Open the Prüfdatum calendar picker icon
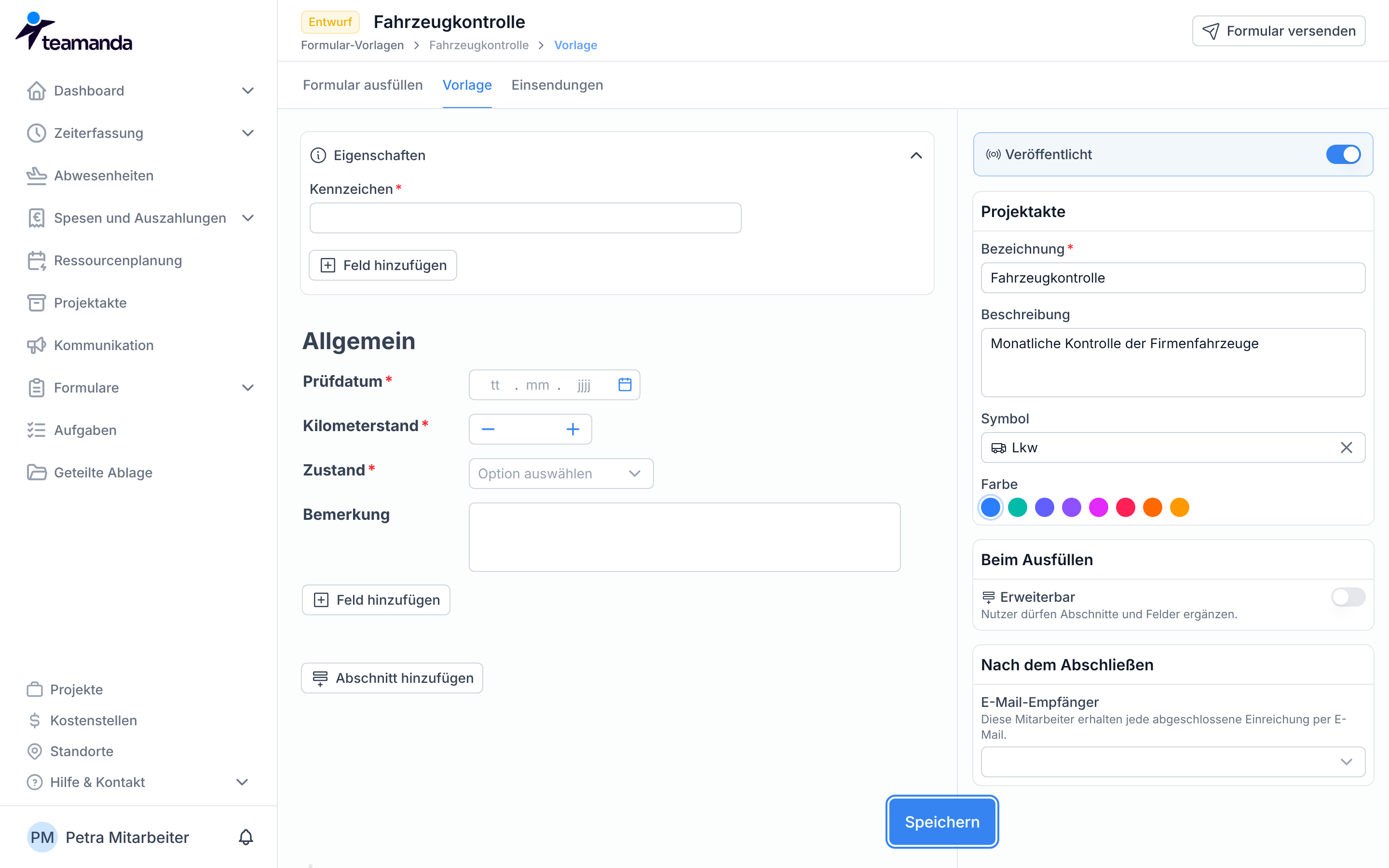 pos(625,385)
